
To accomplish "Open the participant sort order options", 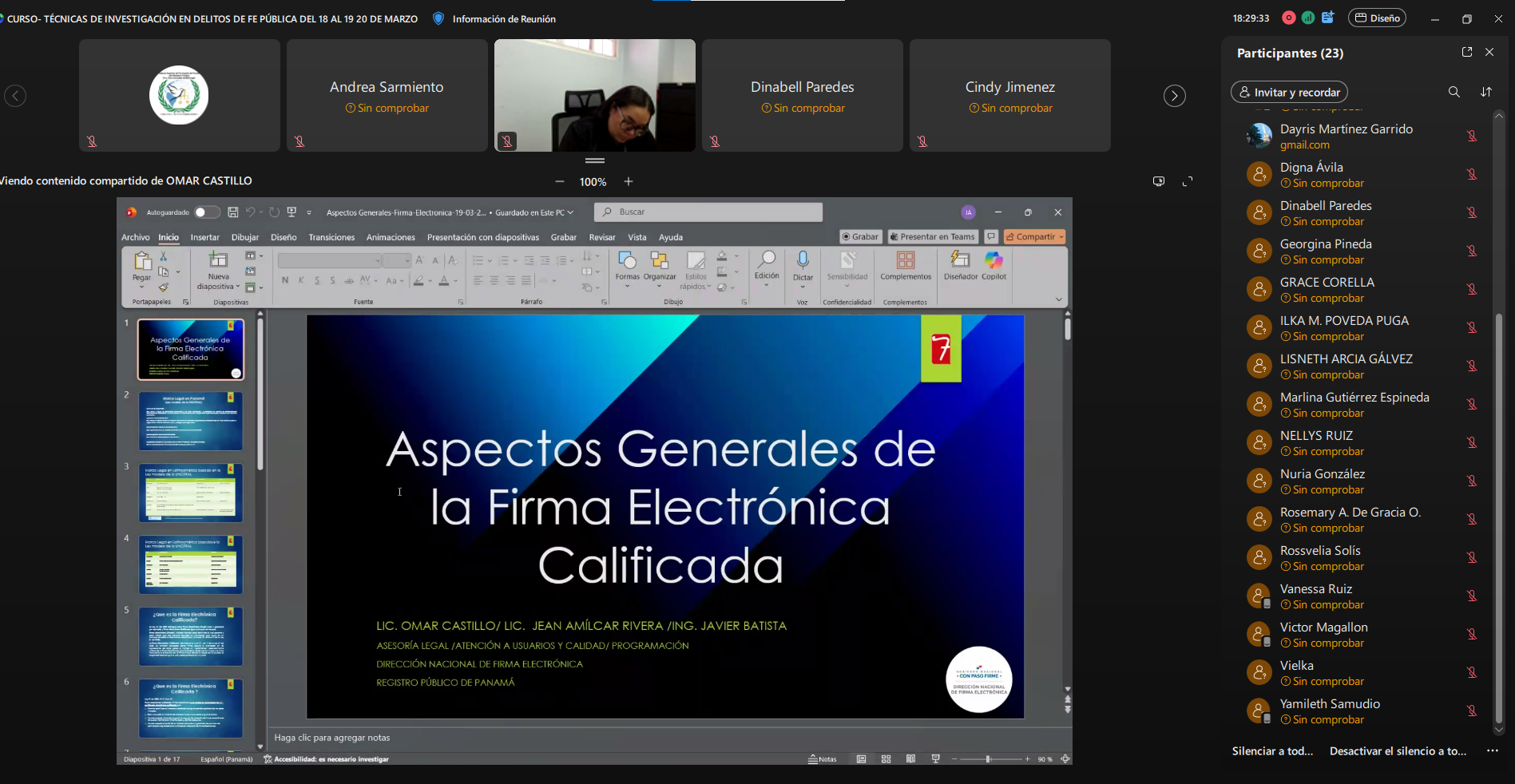I will (1485, 92).
